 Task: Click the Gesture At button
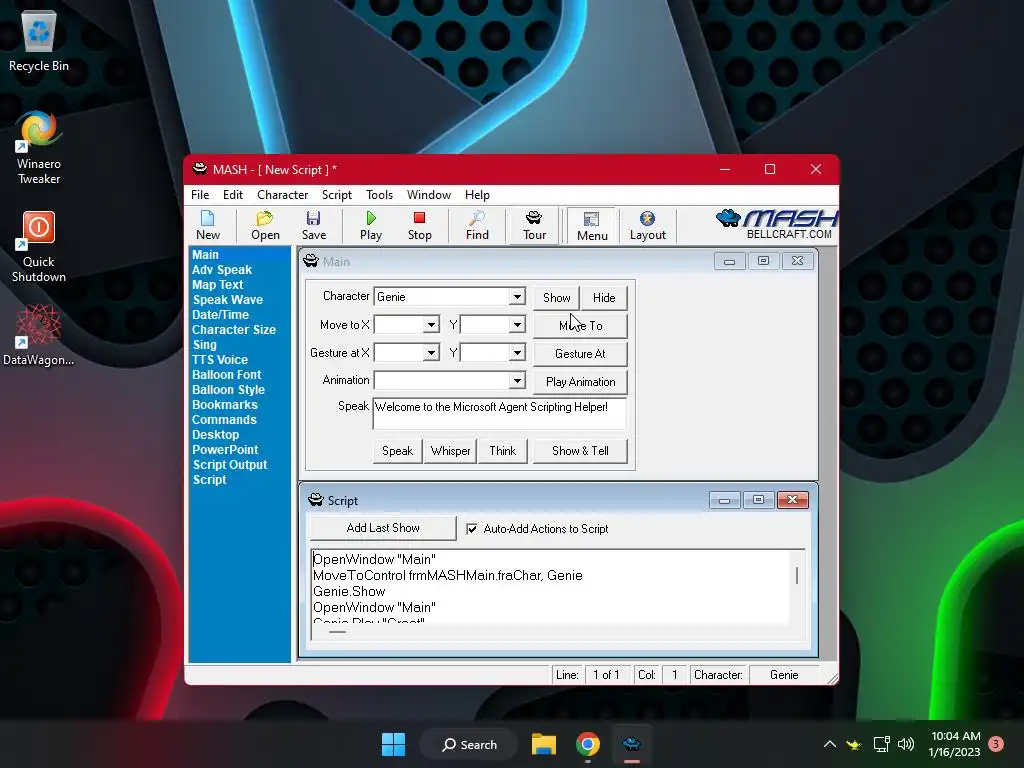click(x=581, y=353)
